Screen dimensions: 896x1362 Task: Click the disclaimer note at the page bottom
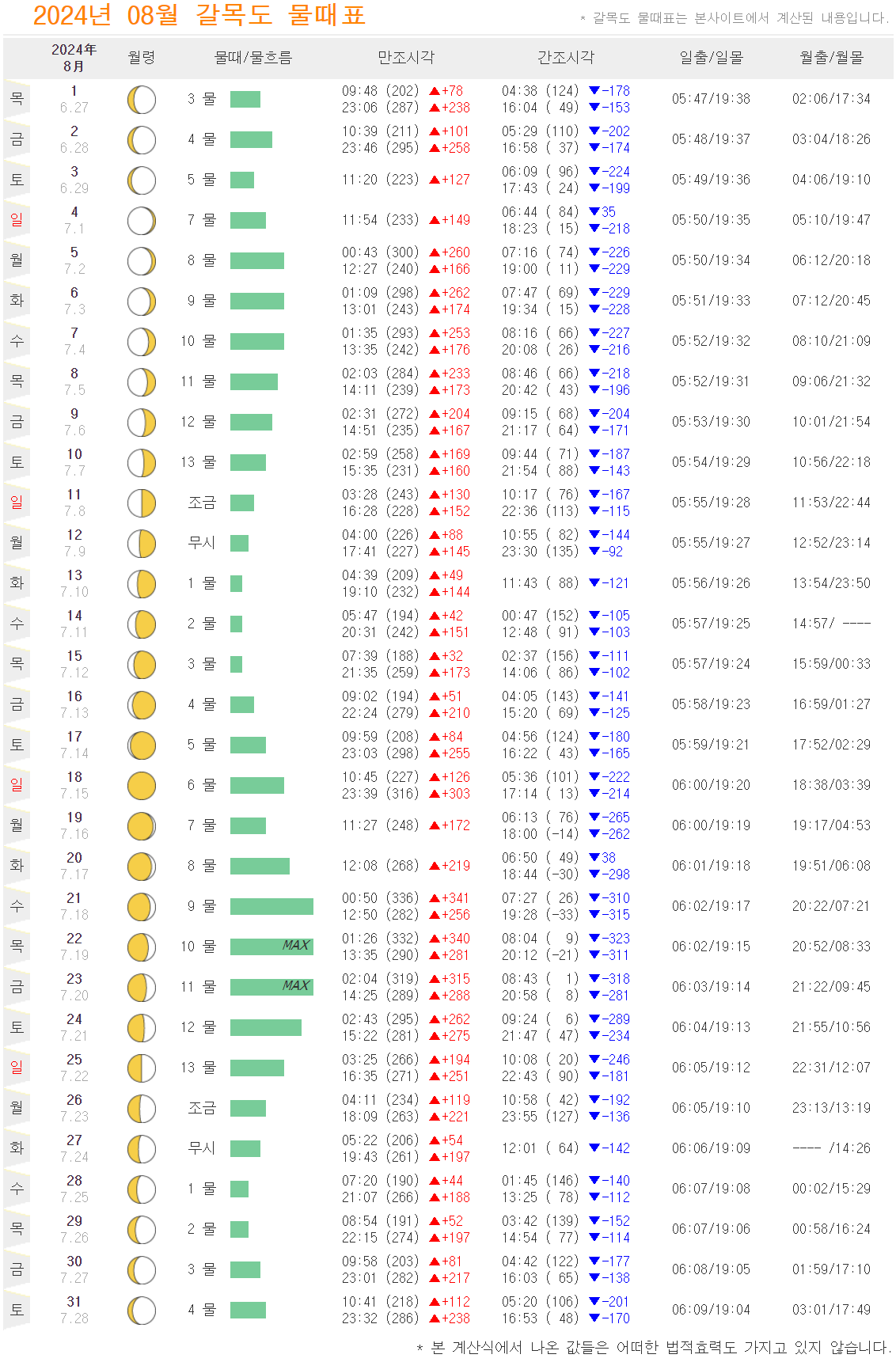pos(654,1347)
